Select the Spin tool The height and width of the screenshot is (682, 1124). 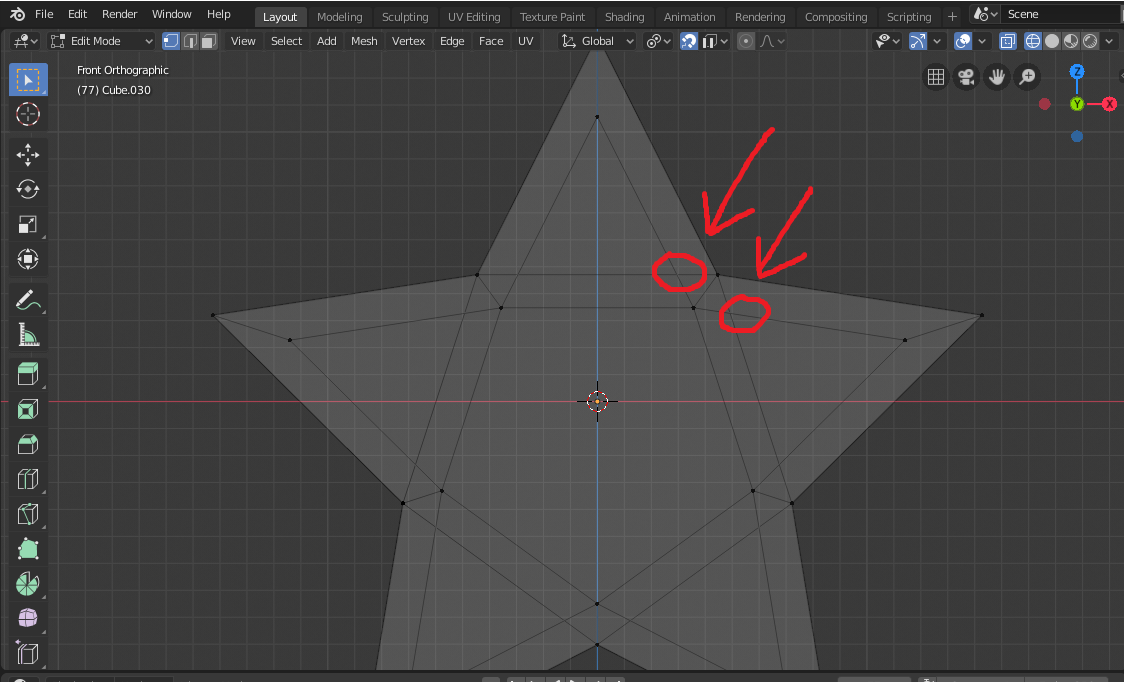[28, 583]
